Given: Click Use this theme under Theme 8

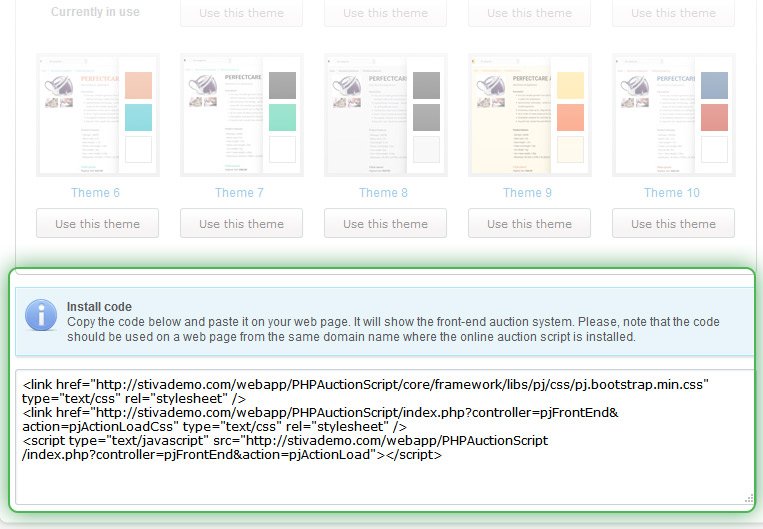Looking at the screenshot, I should click(x=385, y=223).
